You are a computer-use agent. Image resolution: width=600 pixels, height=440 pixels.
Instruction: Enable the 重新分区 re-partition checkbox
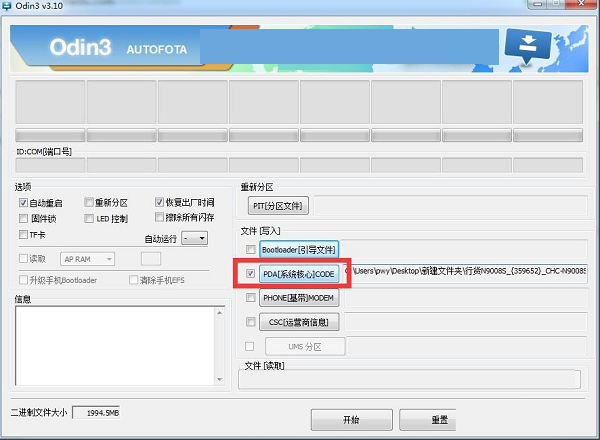(x=89, y=202)
